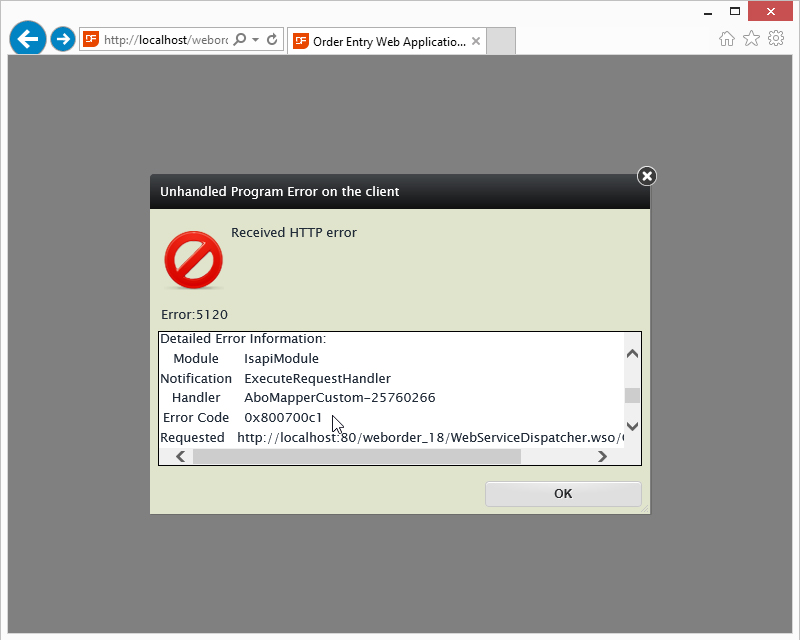Click the dialog title 'Unhandled Program Error on the client'

(280, 192)
